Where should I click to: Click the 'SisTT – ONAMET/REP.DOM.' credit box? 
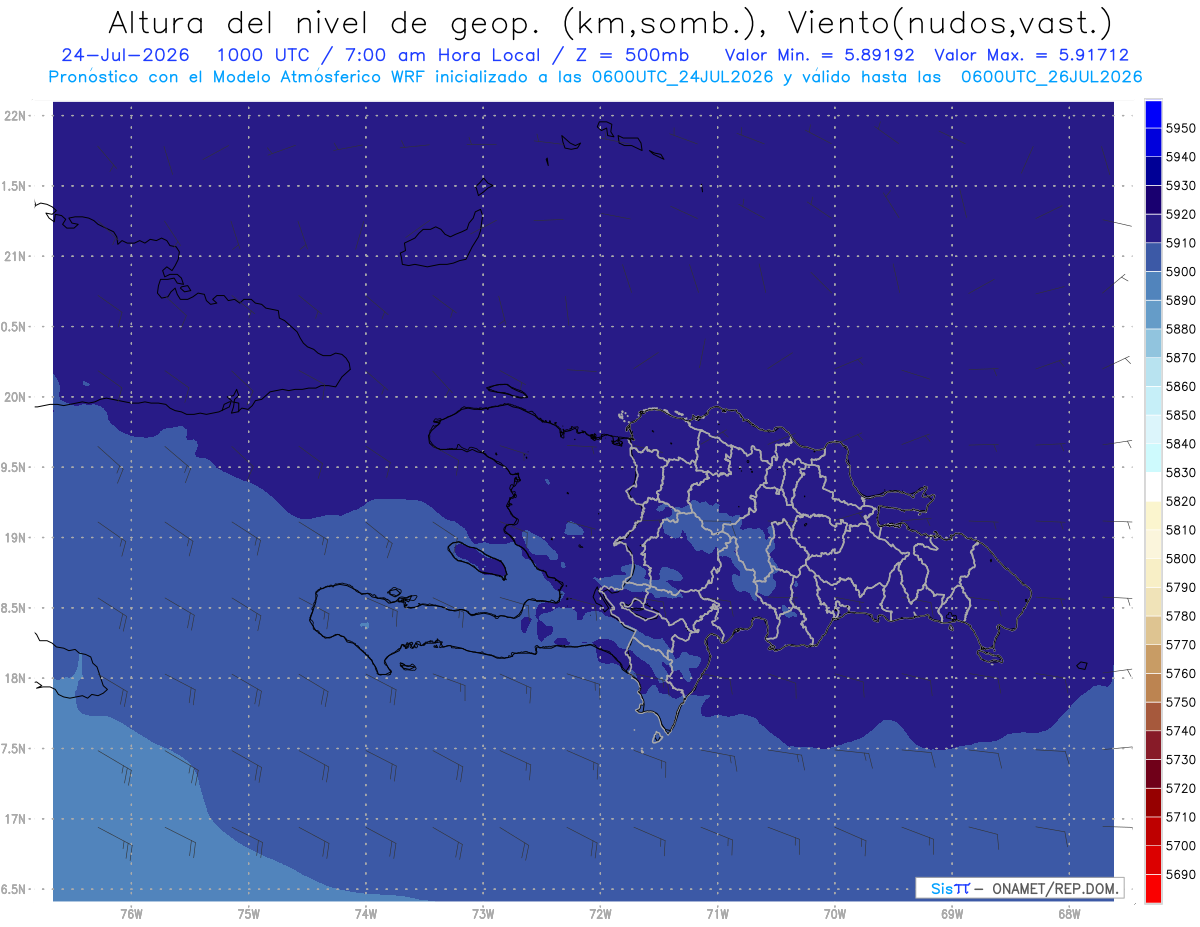click(1019, 888)
